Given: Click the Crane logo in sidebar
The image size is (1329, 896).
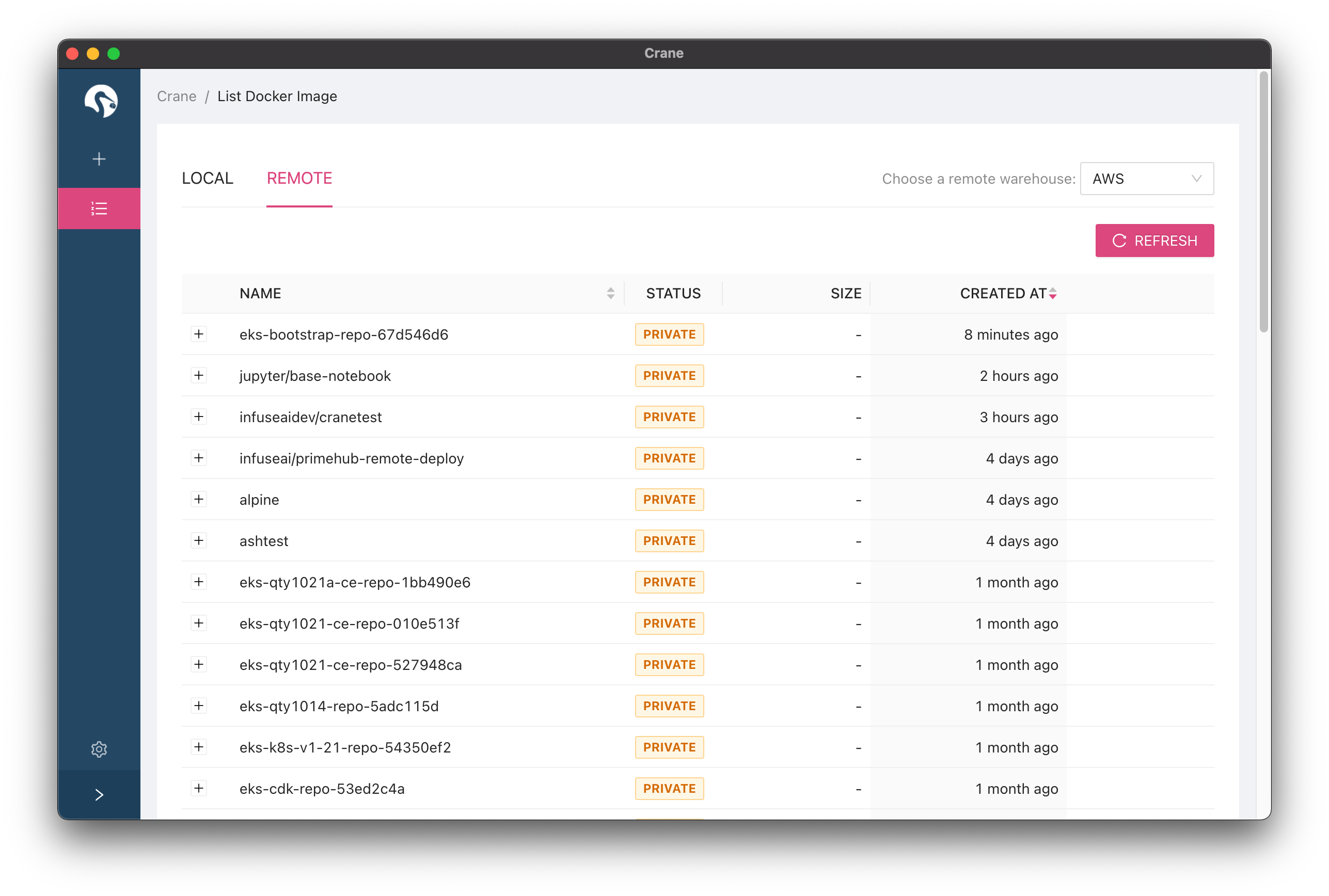Looking at the screenshot, I should (x=101, y=101).
